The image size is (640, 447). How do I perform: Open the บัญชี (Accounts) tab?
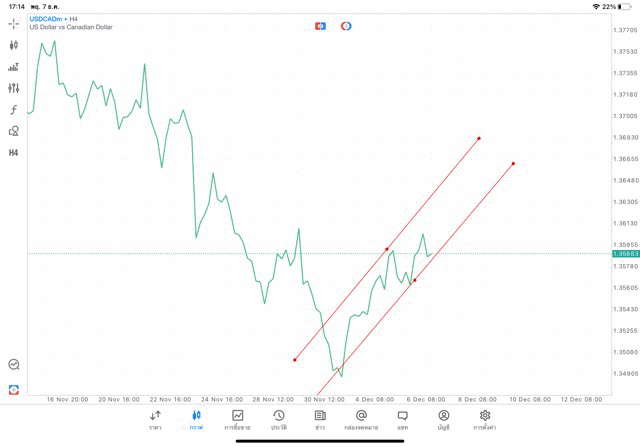click(443, 420)
